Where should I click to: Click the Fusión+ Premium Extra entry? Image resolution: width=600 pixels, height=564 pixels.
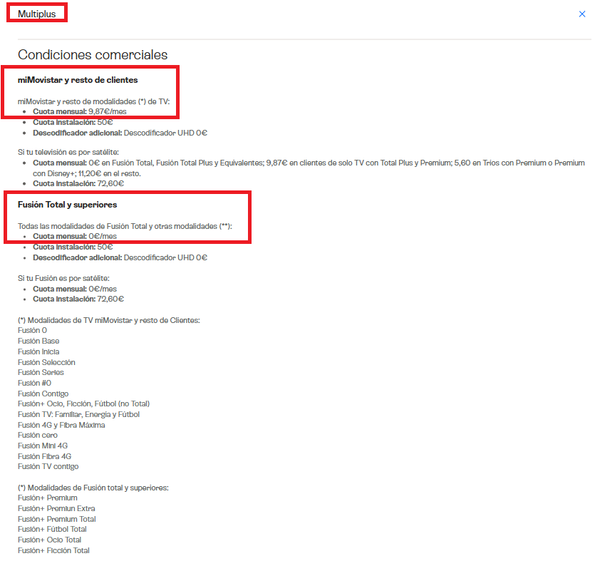pyautogui.click(x=57, y=509)
